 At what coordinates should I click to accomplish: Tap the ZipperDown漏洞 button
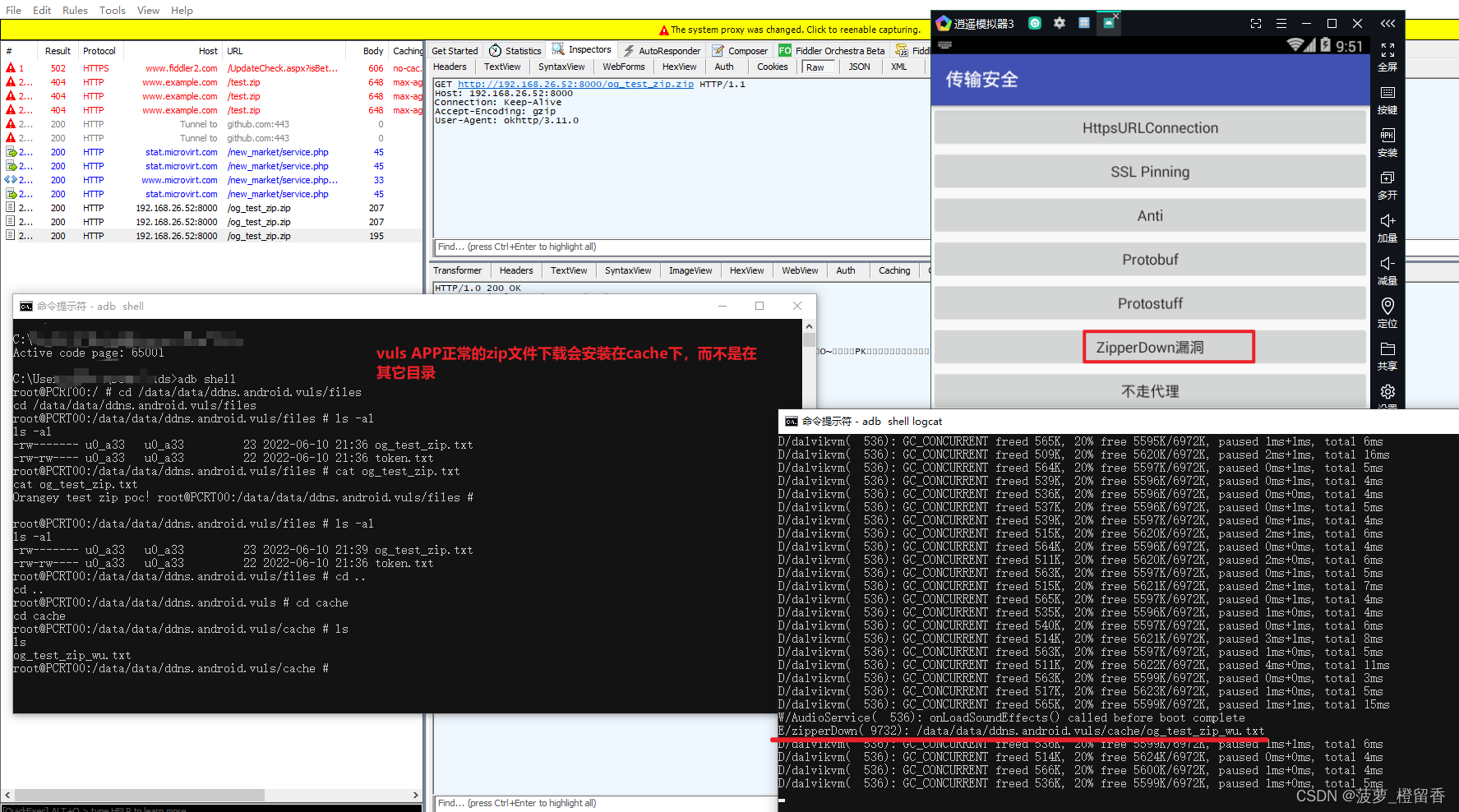click(x=1150, y=347)
